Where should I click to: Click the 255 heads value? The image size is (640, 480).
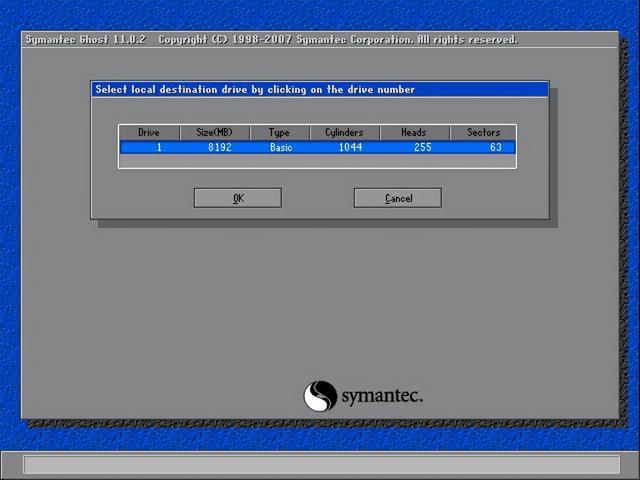(422, 147)
